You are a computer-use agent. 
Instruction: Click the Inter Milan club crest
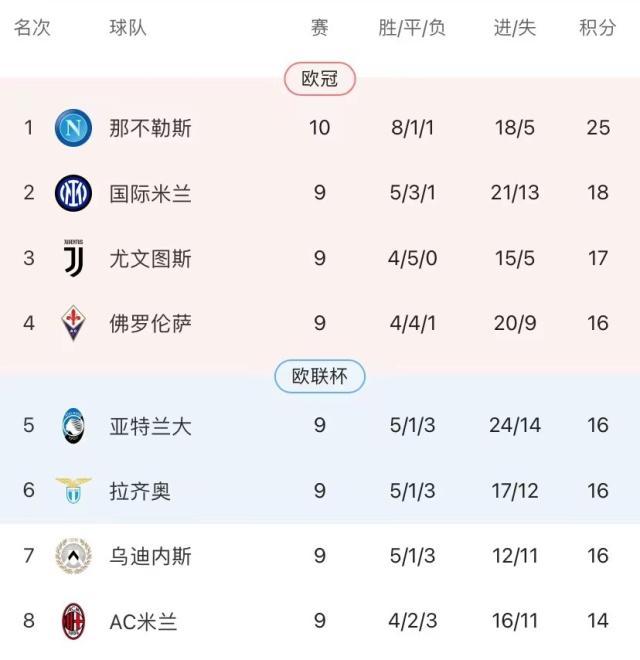(73, 193)
